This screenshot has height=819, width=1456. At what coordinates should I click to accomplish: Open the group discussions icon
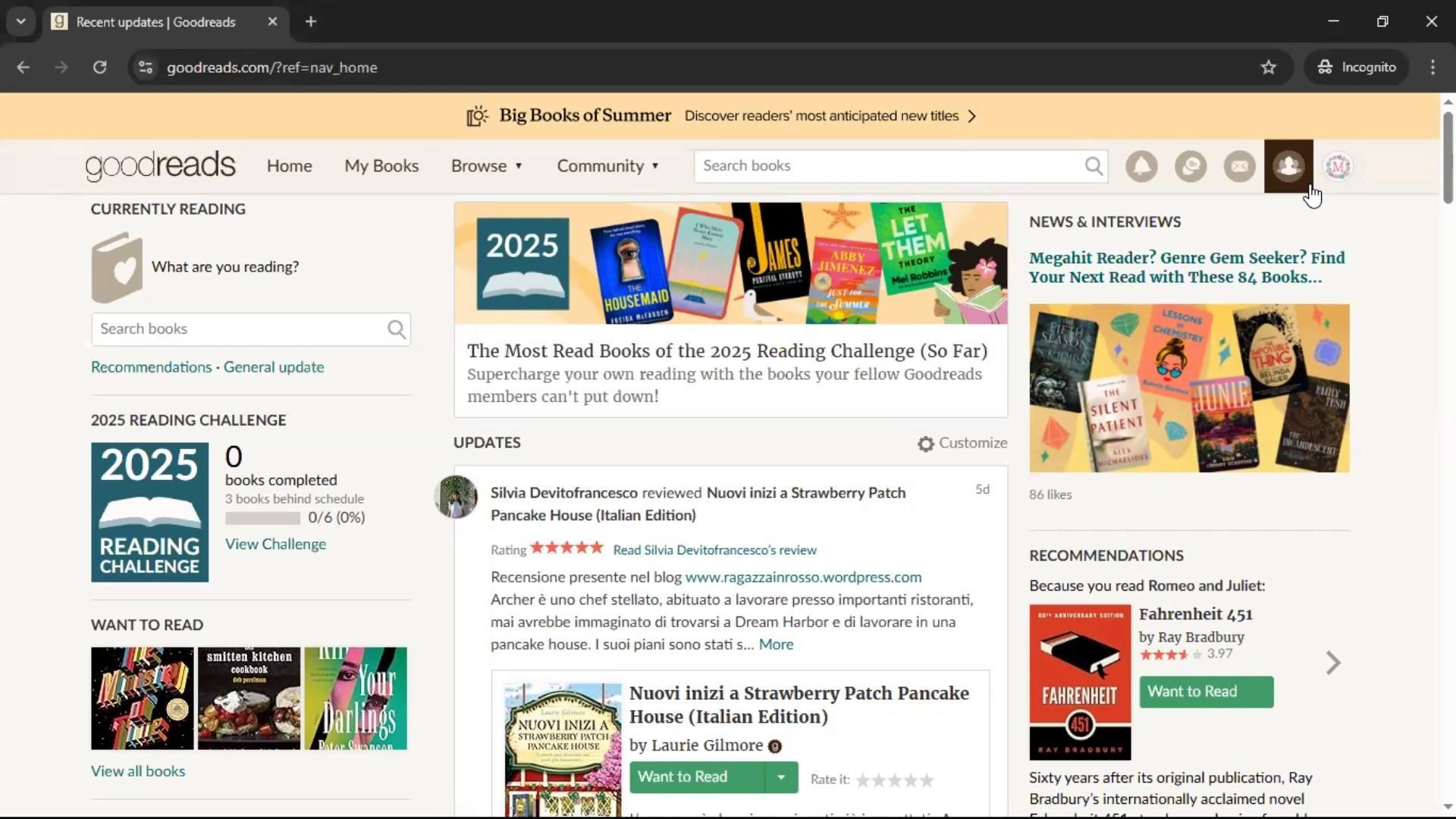(1191, 166)
